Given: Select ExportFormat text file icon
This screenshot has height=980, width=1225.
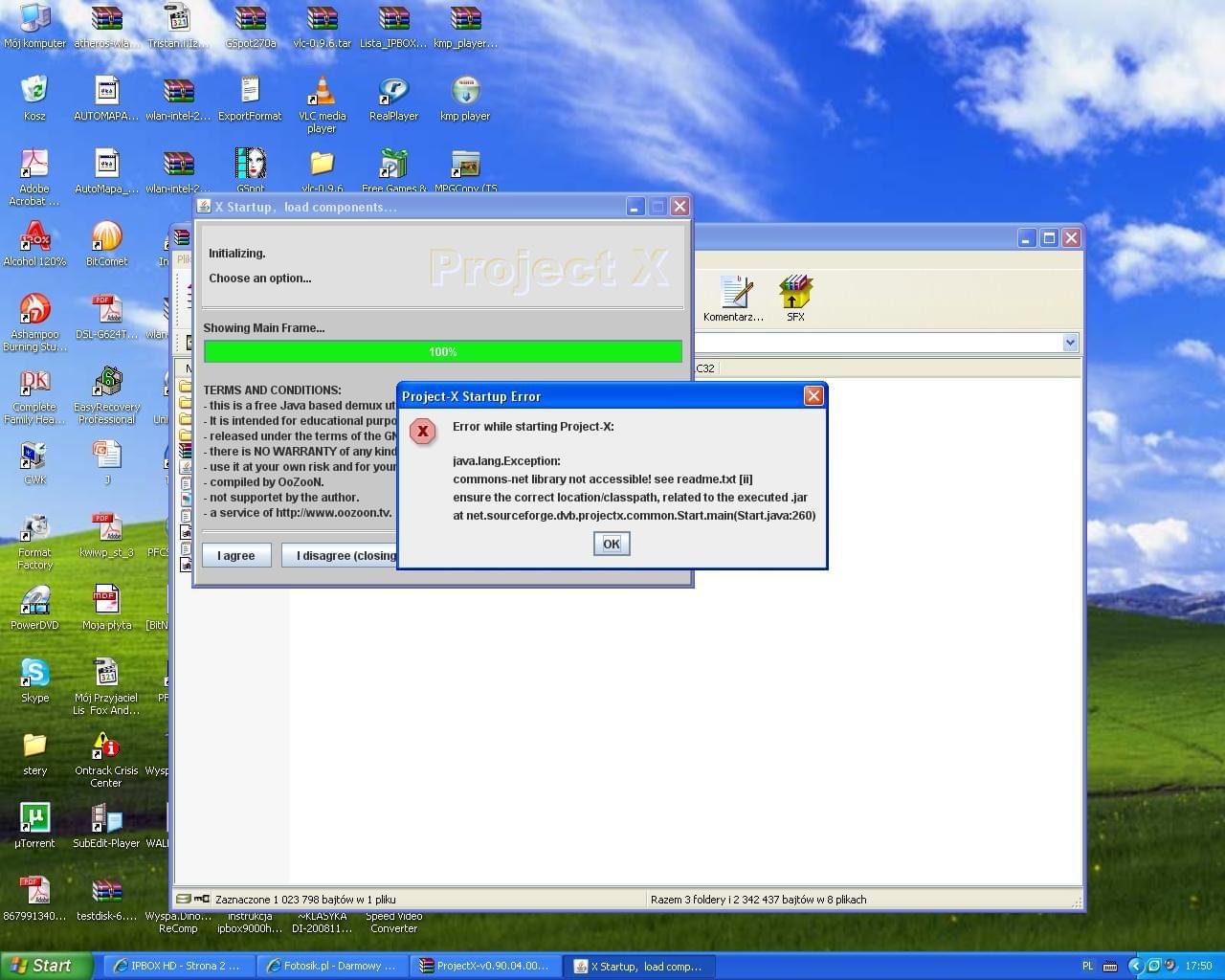Looking at the screenshot, I should 250,99.
